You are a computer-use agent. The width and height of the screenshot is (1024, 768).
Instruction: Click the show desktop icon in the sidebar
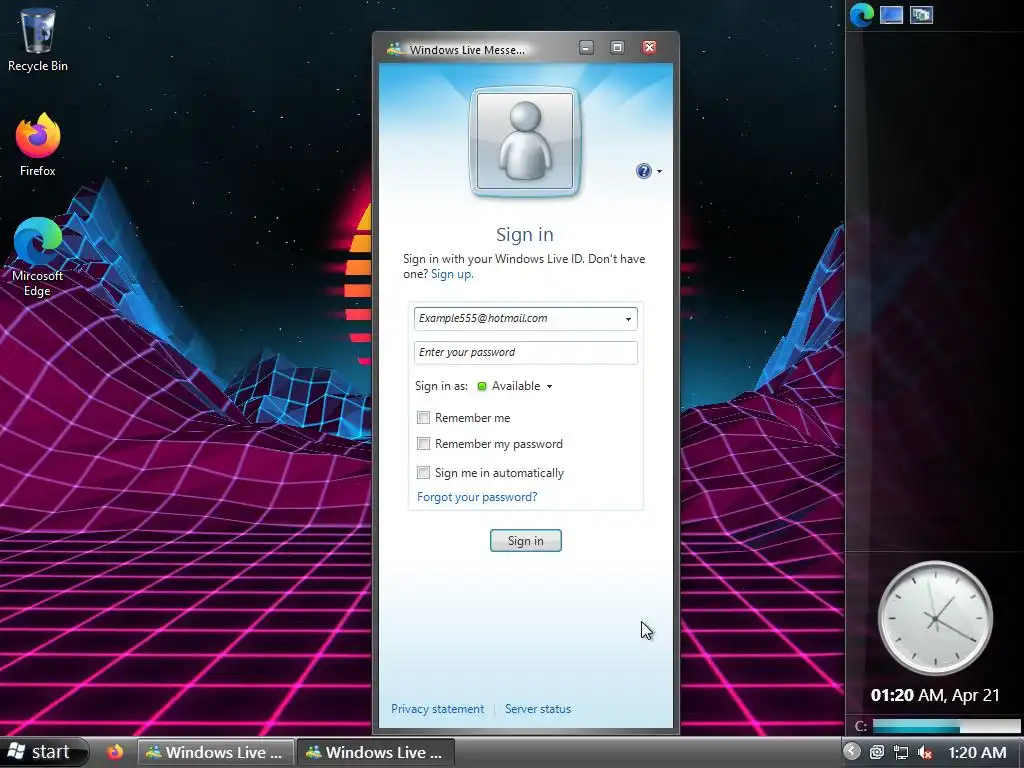(891, 14)
